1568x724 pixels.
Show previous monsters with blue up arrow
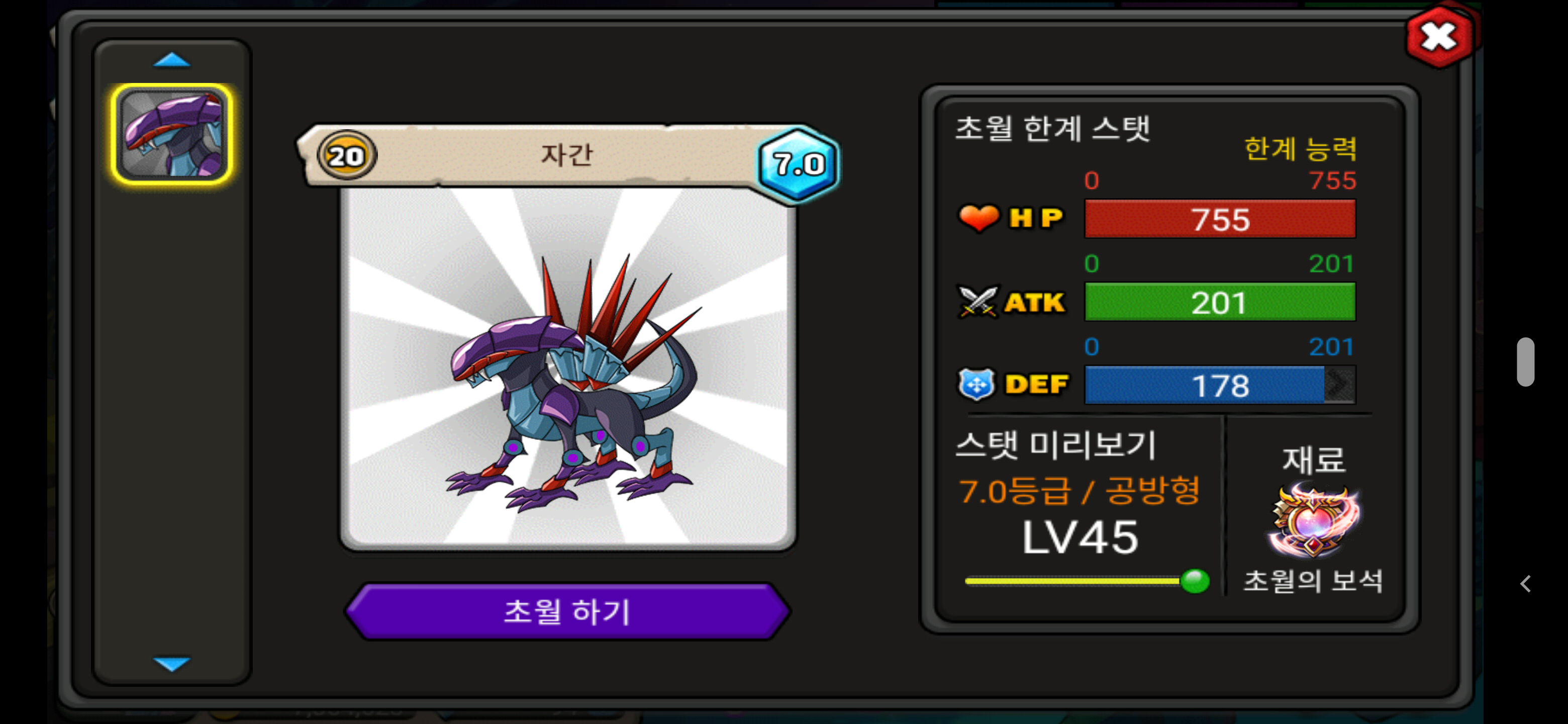172,60
